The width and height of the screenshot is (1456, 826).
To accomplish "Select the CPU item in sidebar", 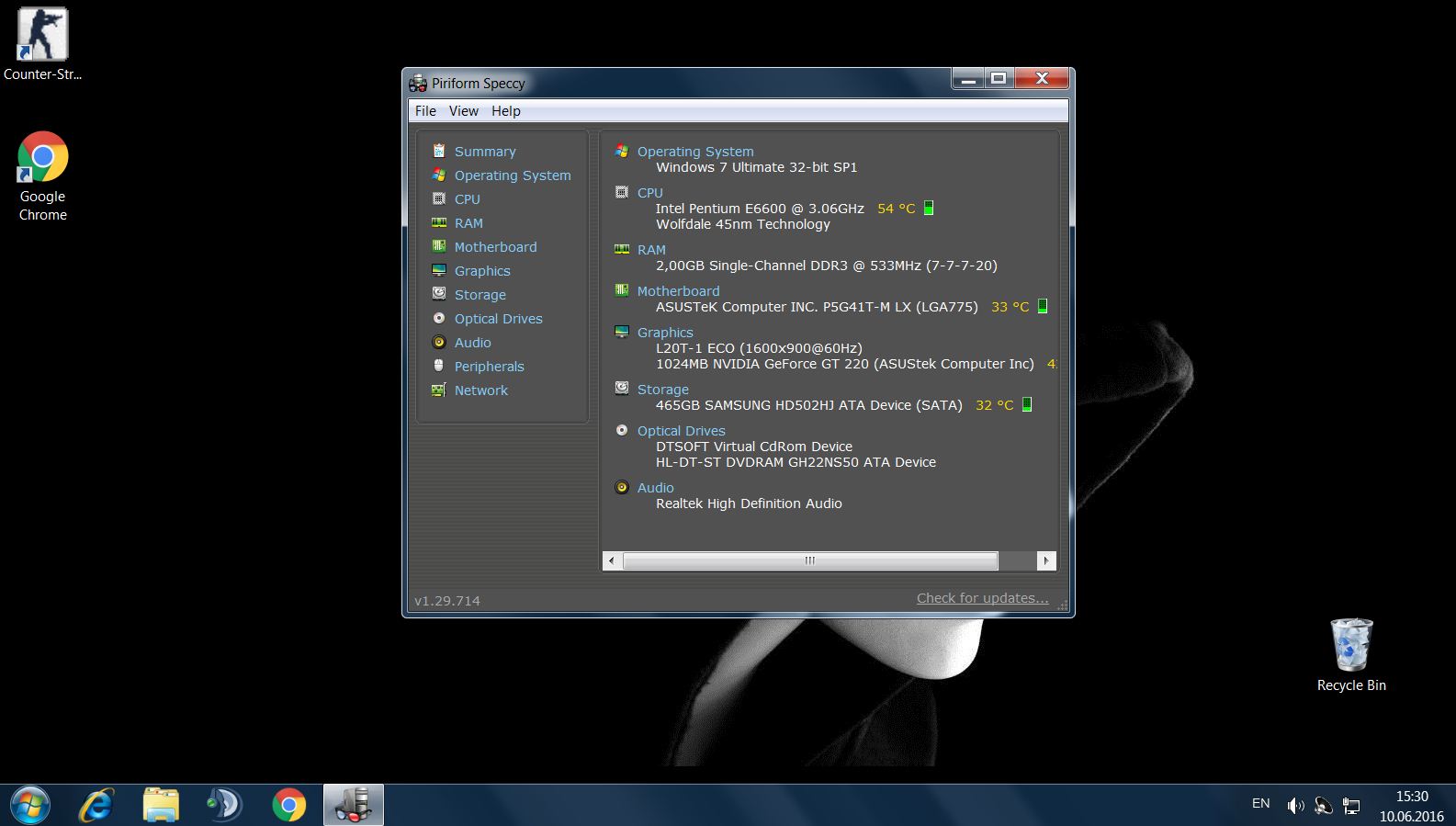I will point(467,199).
